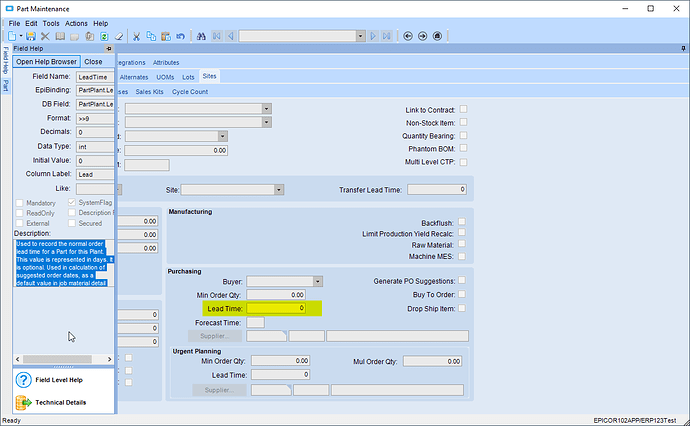Click the New document toolbar icon
Viewport: 690px width, 426px height.
click(12, 36)
